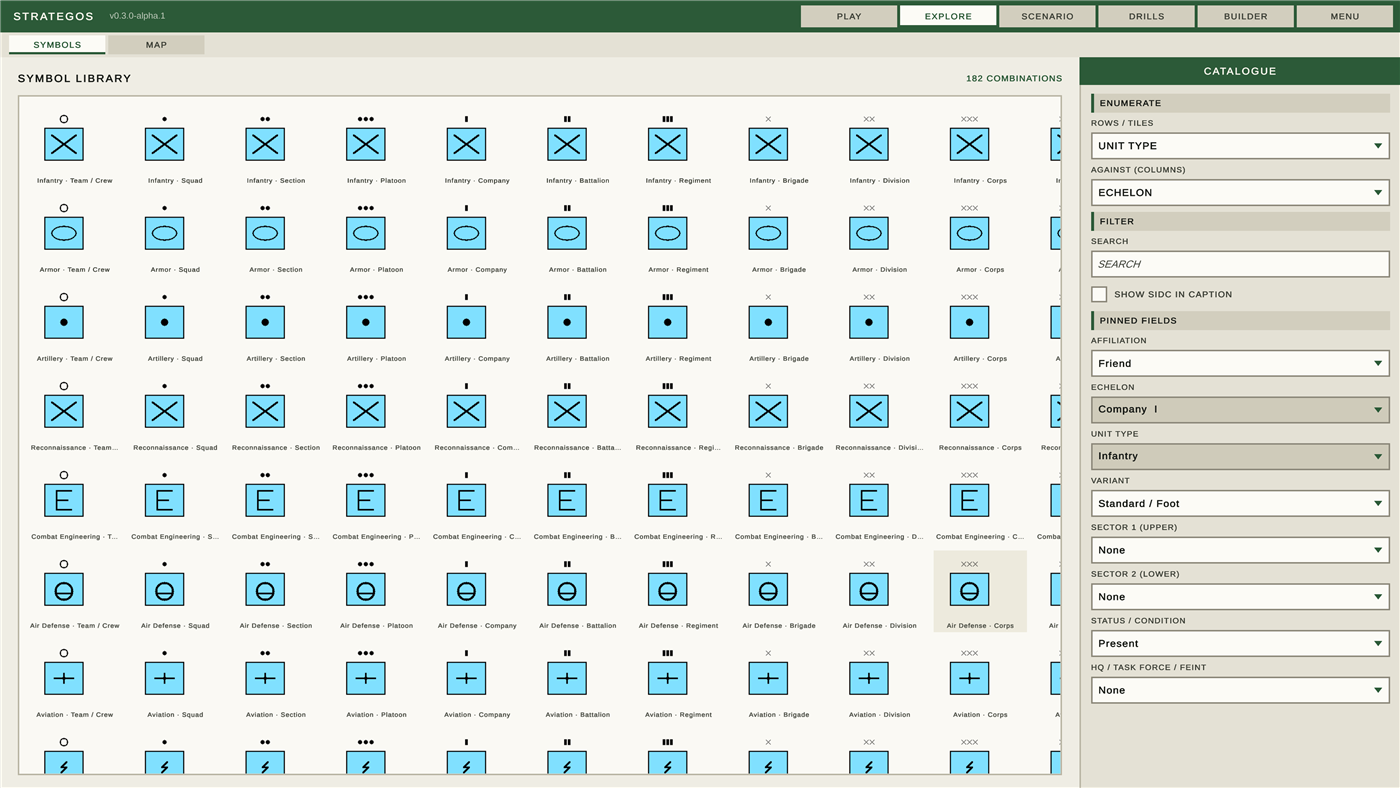Click the Strategos app title
Image resolution: width=1400 pixels, height=788 pixels.
tap(53, 16)
